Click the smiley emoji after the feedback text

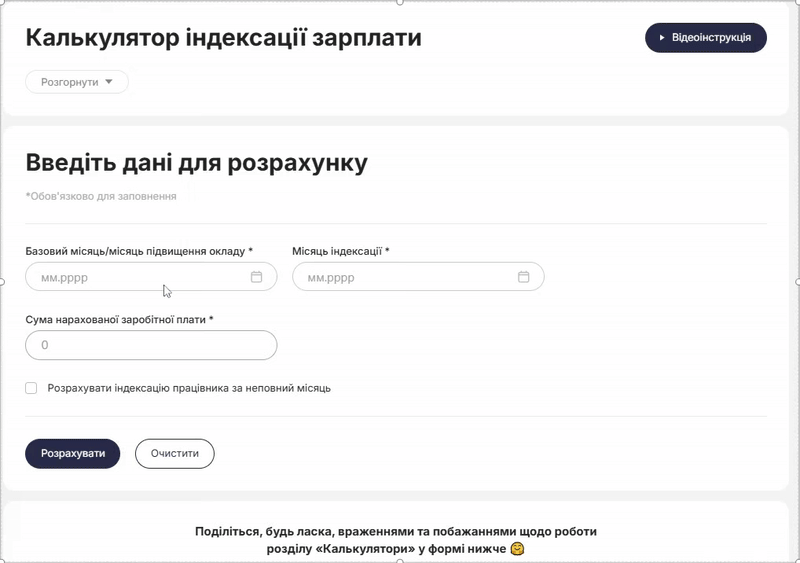pyautogui.click(x=517, y=549)
